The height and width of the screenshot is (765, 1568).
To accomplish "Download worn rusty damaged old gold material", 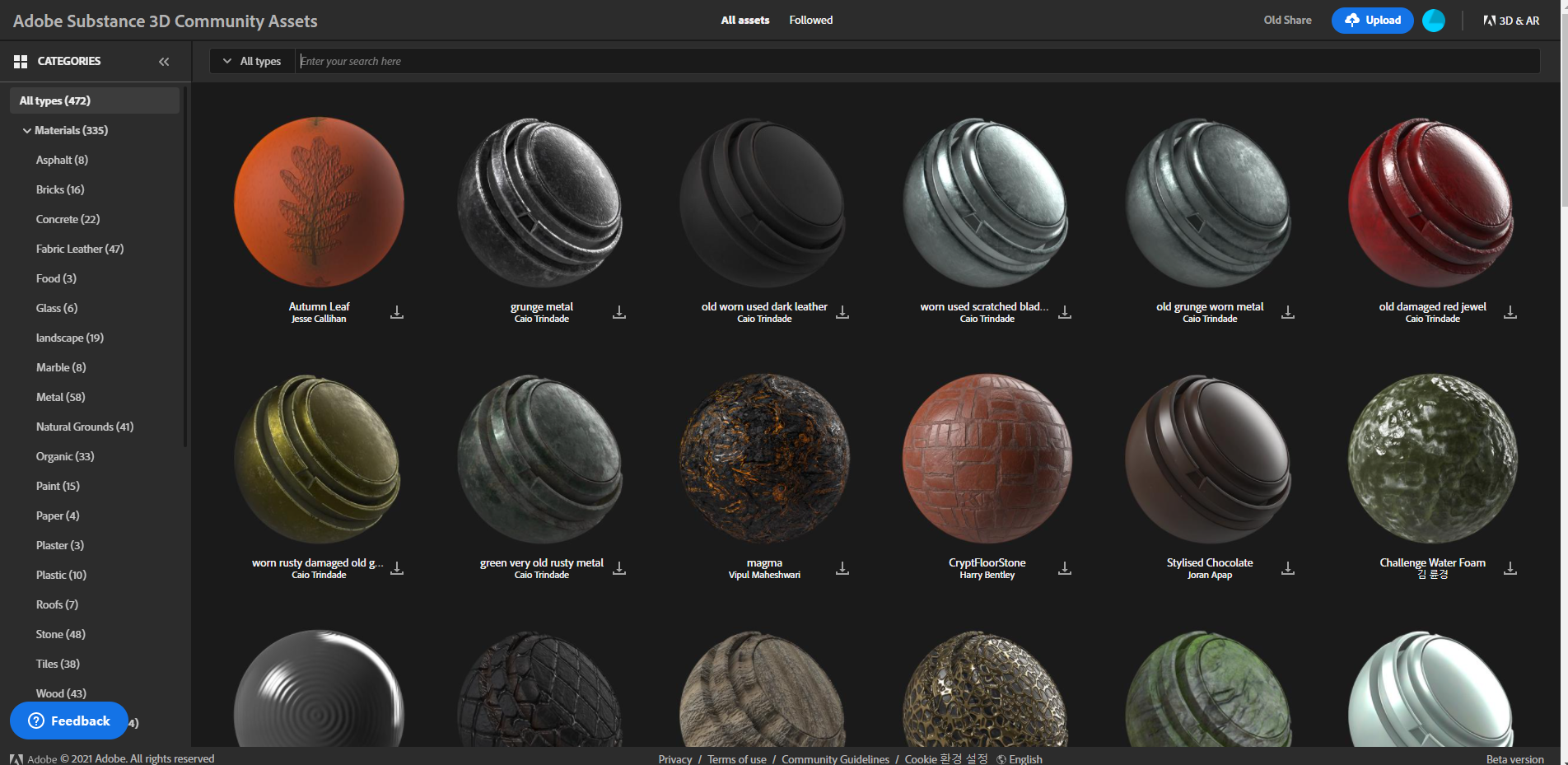I will (397, 568).
